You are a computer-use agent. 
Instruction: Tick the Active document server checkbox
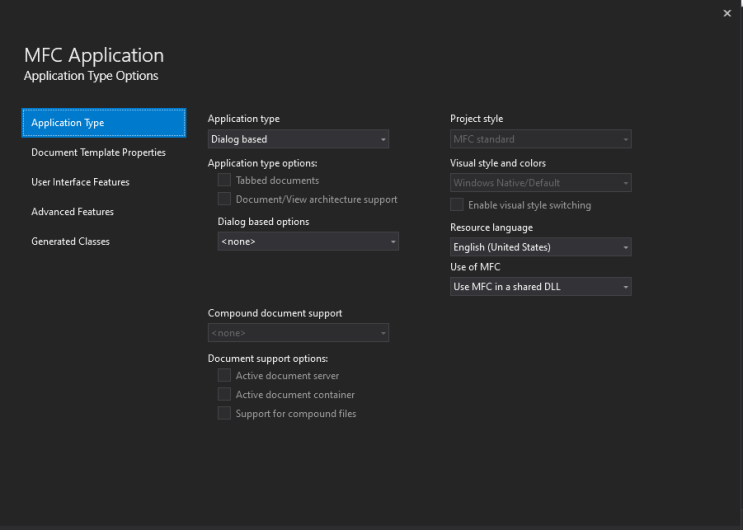click(225, 376)
